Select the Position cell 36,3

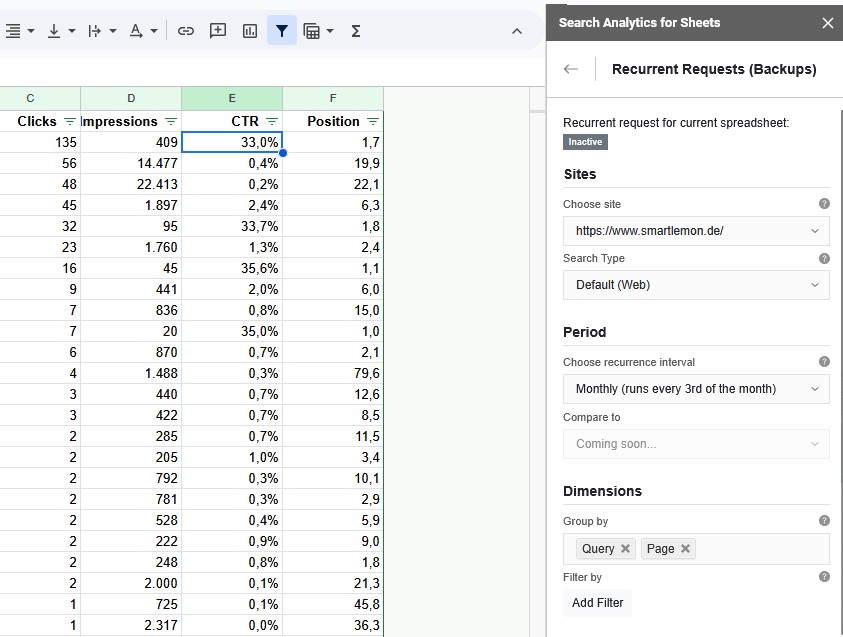pos(333,625)
